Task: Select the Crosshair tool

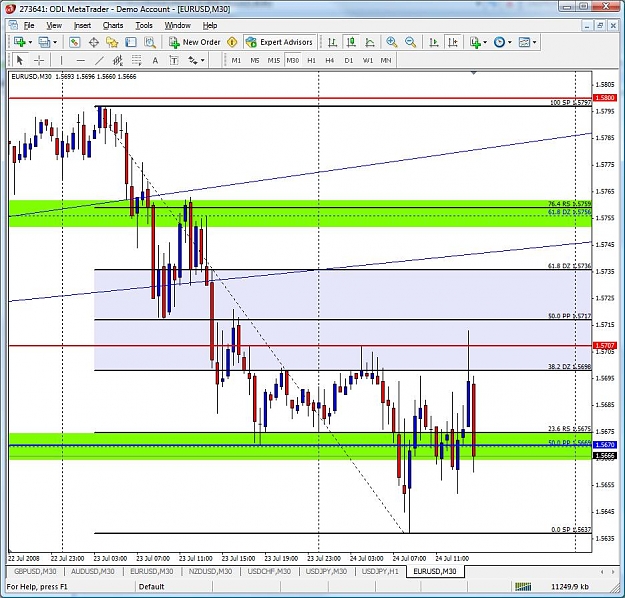Action: [x=39, y=60]
